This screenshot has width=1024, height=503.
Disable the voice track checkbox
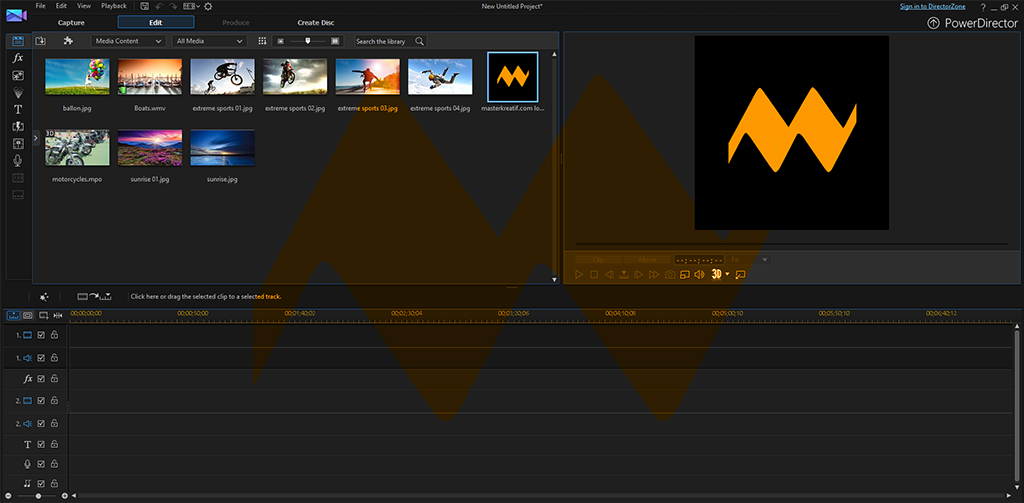[x=41, y=464]
